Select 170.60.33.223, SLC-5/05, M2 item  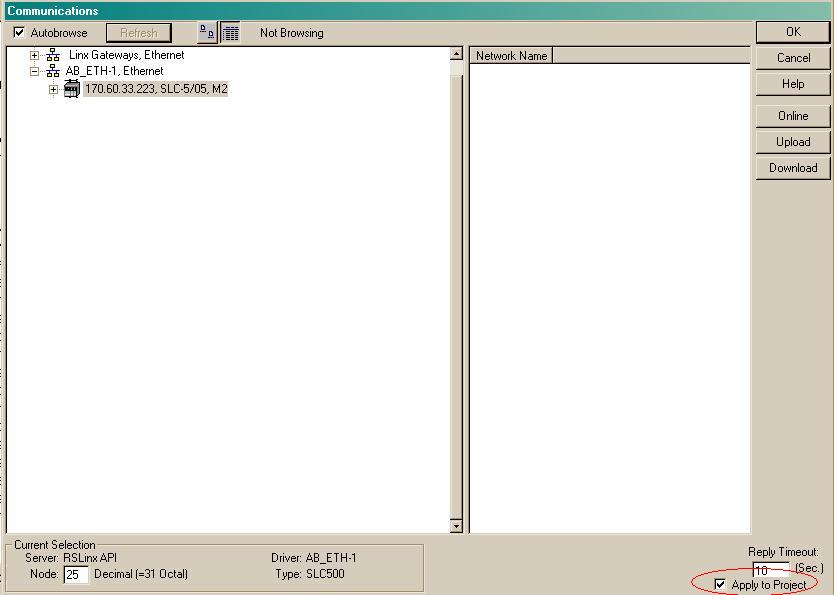[156, 89]
